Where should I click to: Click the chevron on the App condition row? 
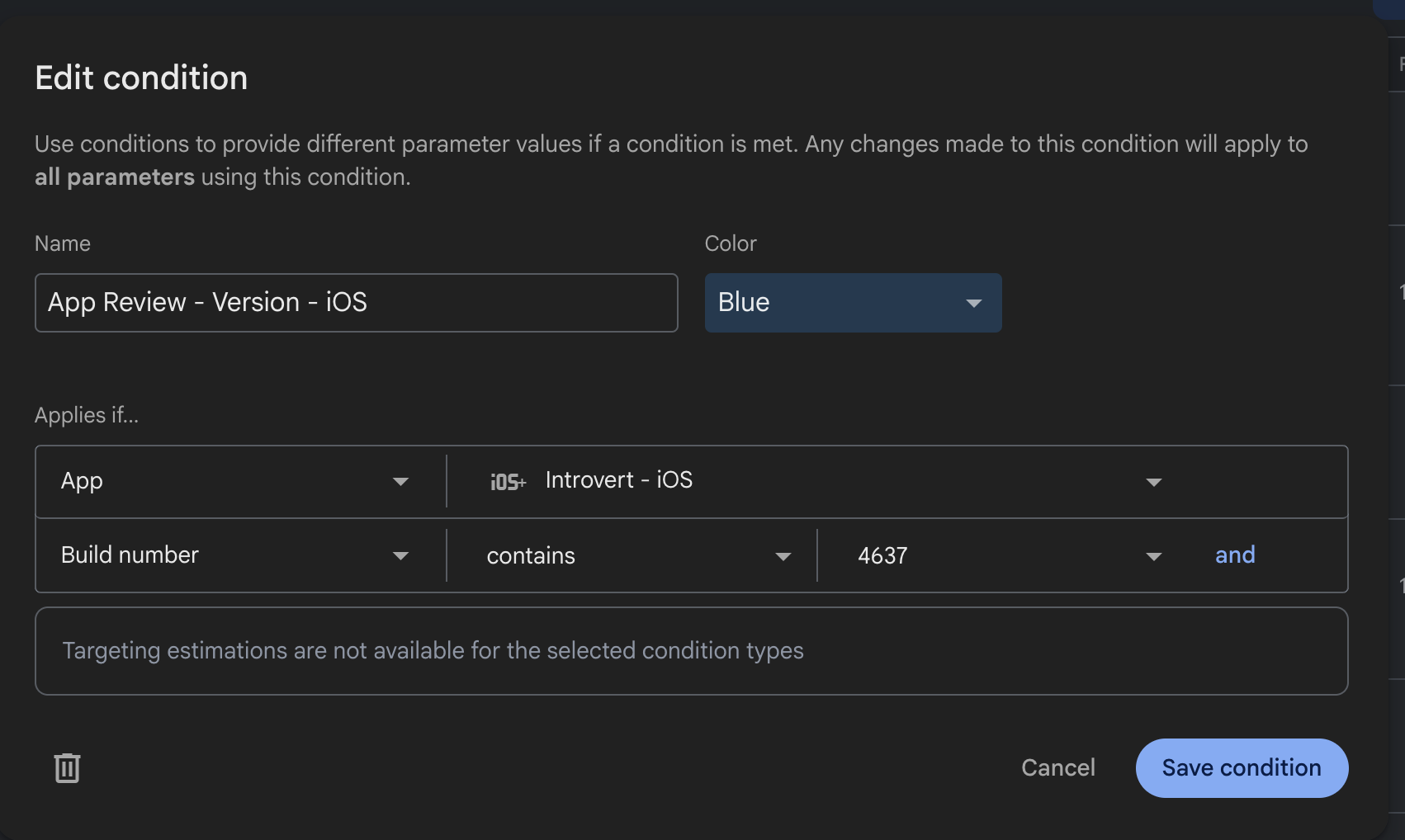[x=401, y=481]
